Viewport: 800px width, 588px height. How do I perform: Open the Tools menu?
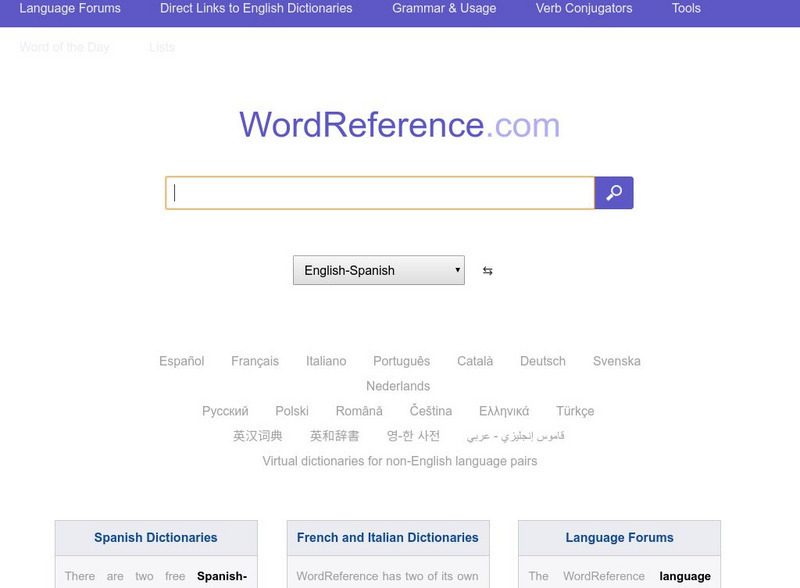pos(686,8)
